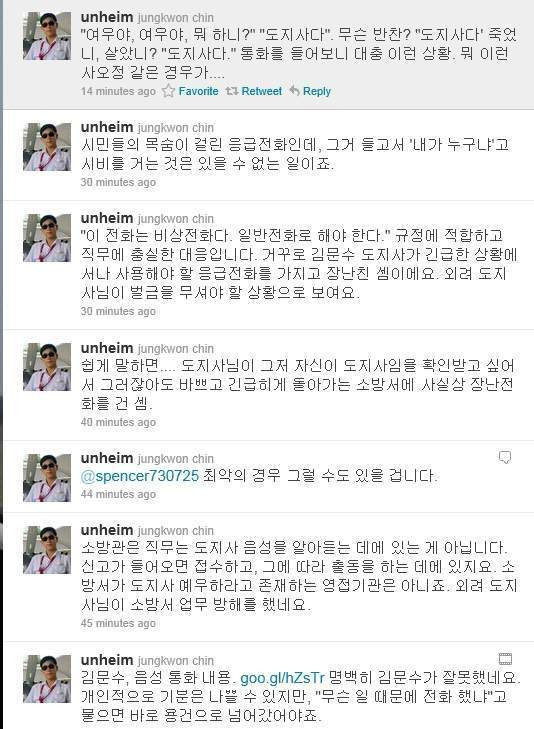Click "unheim" username on the 44-minutes-ago tweet
534x729 pixels.
(x=107, y=458)
